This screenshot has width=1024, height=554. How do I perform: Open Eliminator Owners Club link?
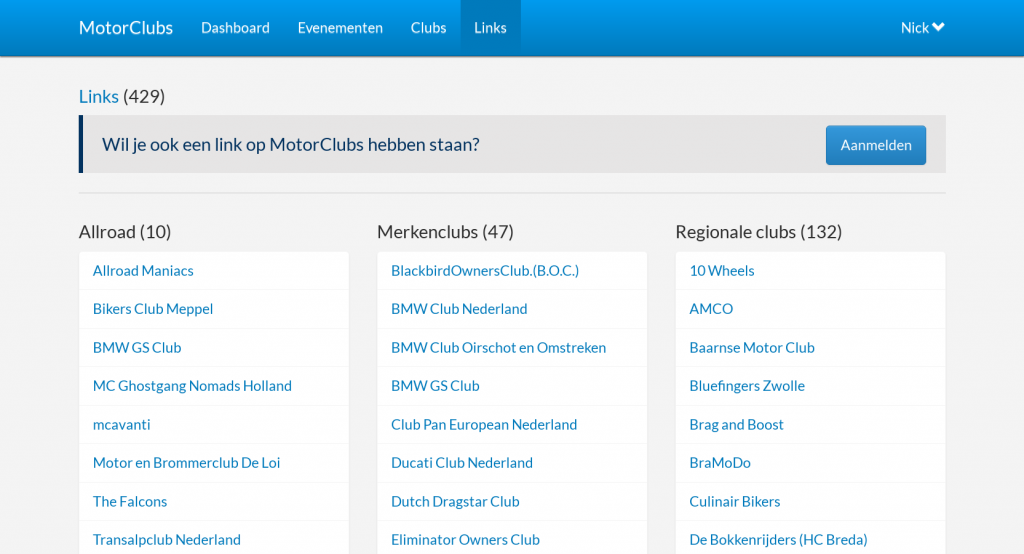pyautogui.click(x=465, y=540)
